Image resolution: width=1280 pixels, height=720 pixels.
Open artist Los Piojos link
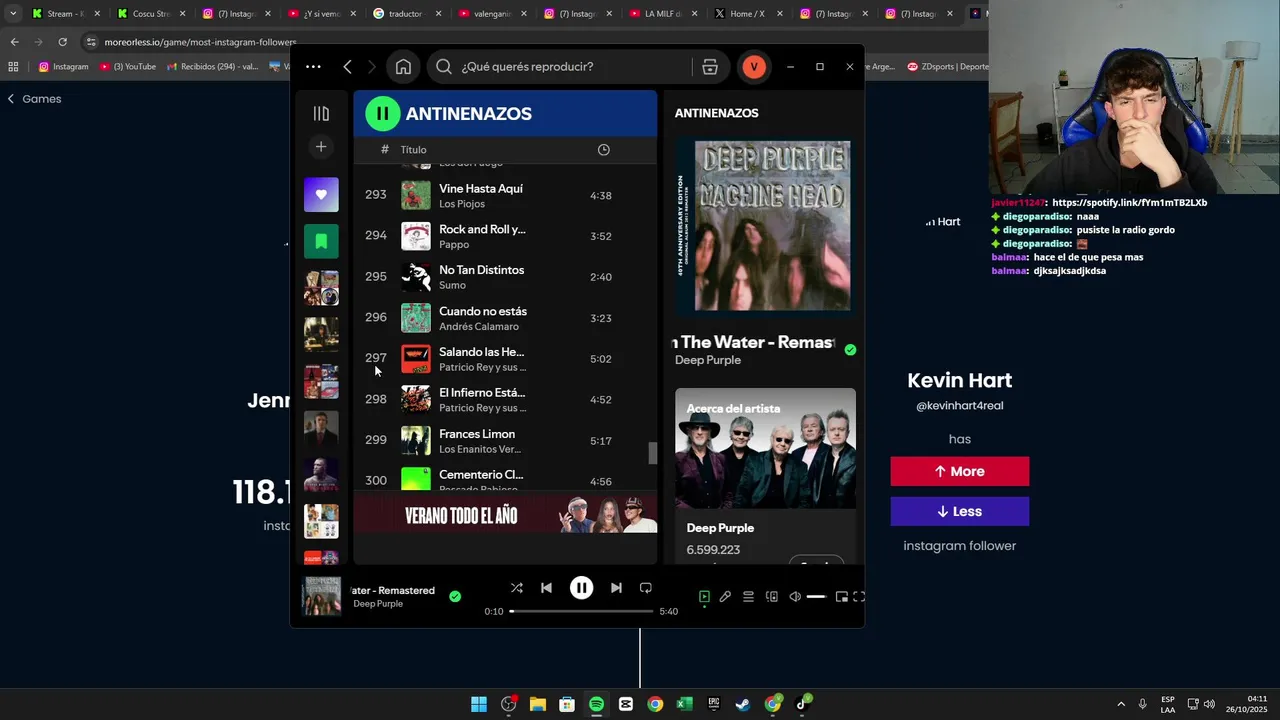tap(462, 204)
